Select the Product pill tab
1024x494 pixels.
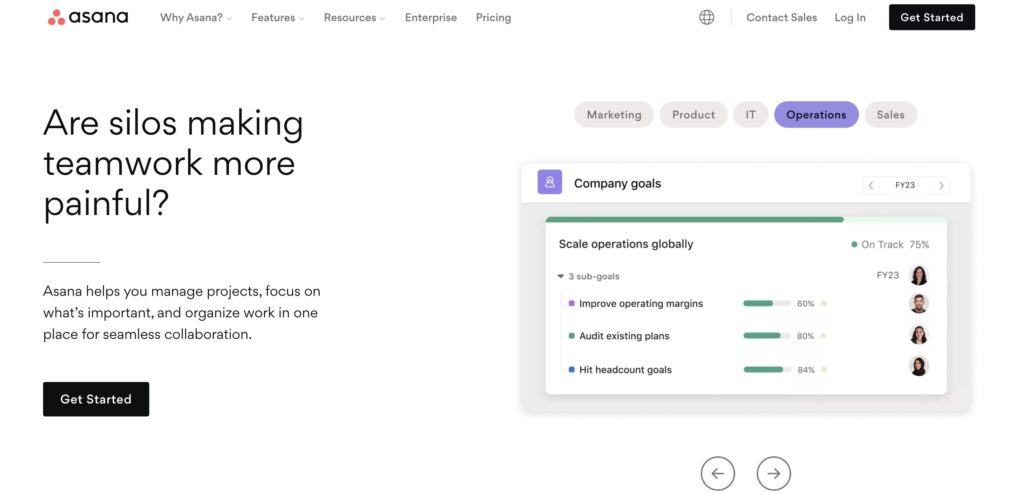[694, 114]
